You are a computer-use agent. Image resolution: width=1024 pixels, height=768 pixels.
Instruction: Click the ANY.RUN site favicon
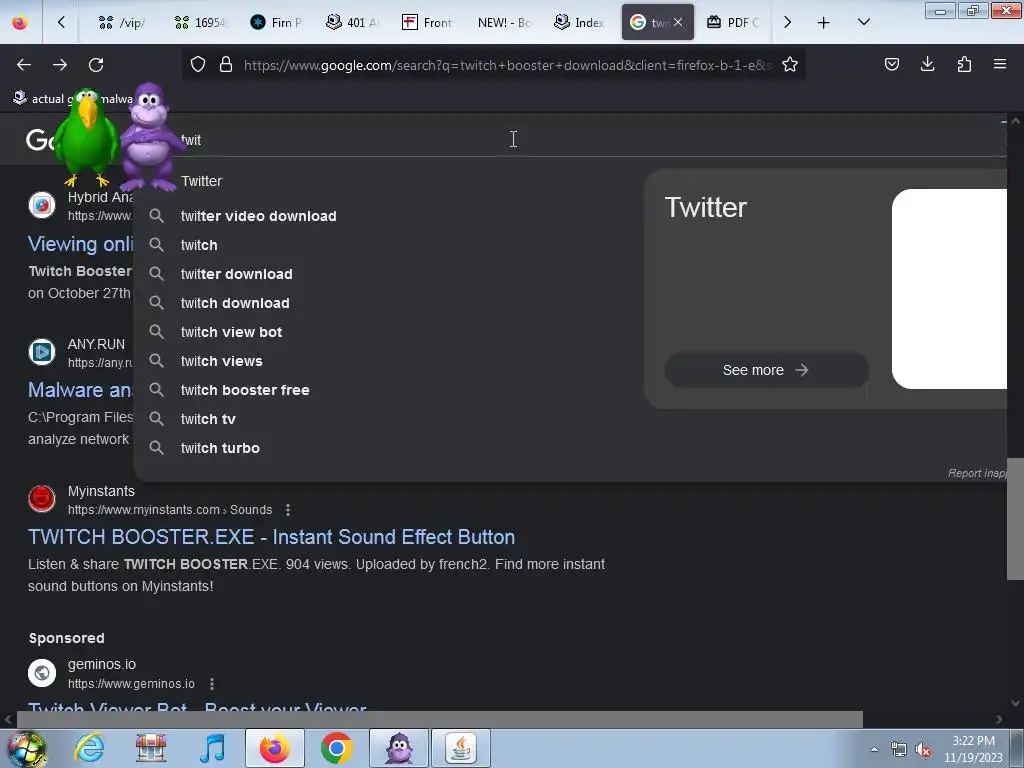42,352
